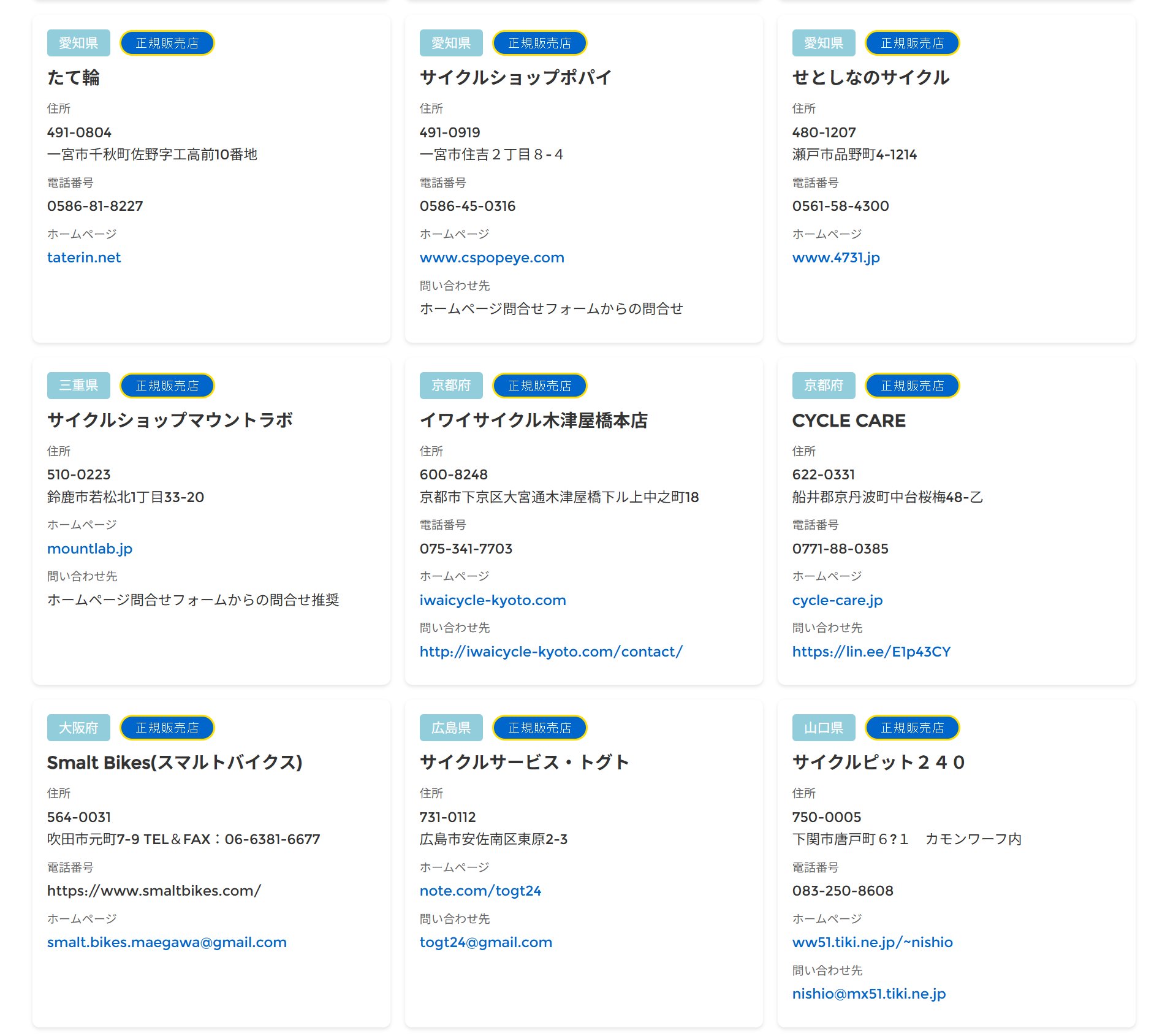Click address 京都市下京区大宮通木津屋橋下ル上中之町18
Image resolution: width=1173 pixels, height=1036 pixels.
click(x=559, y=497)
